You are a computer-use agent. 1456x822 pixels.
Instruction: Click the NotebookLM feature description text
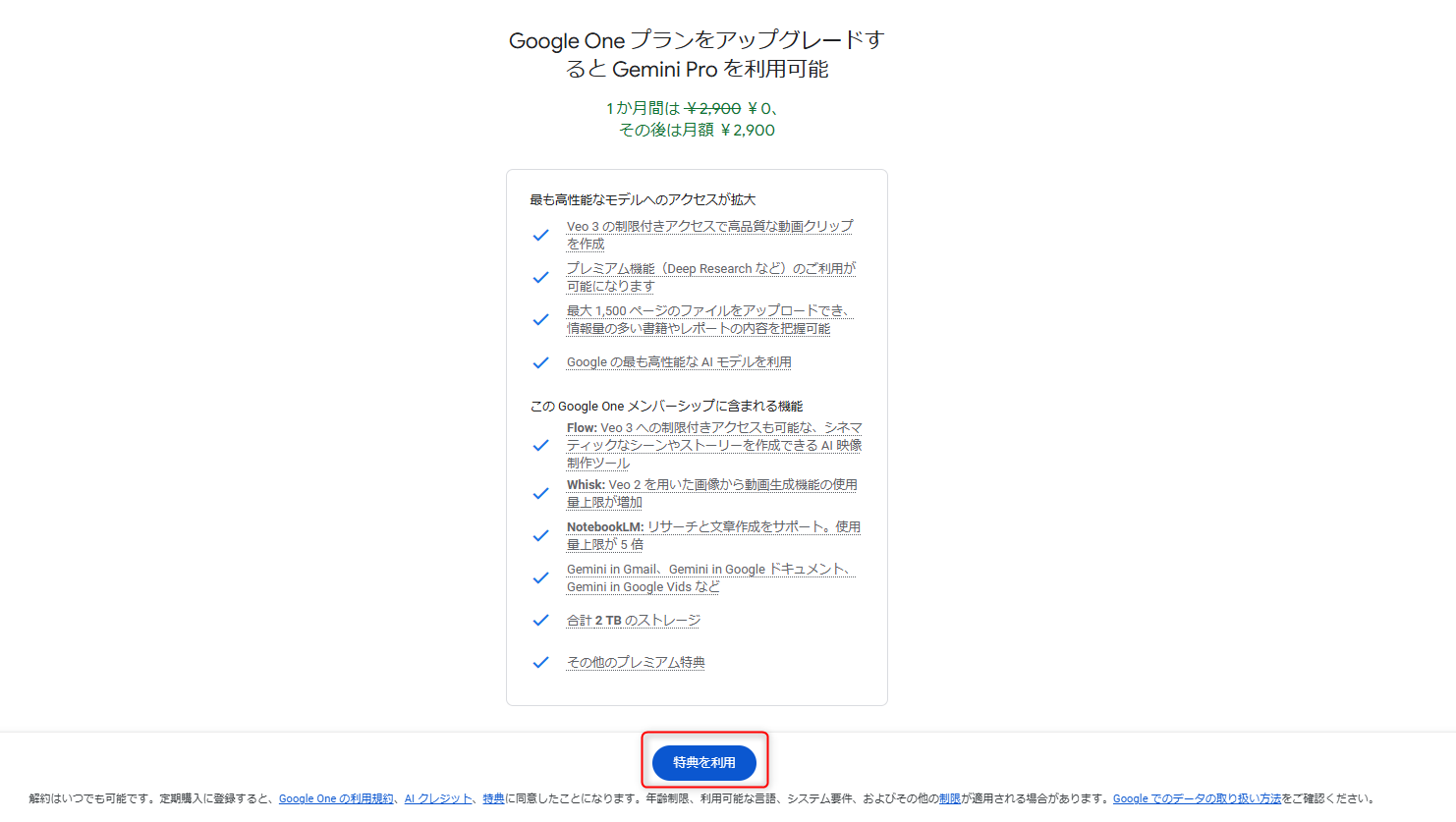[x=712, y=536]
